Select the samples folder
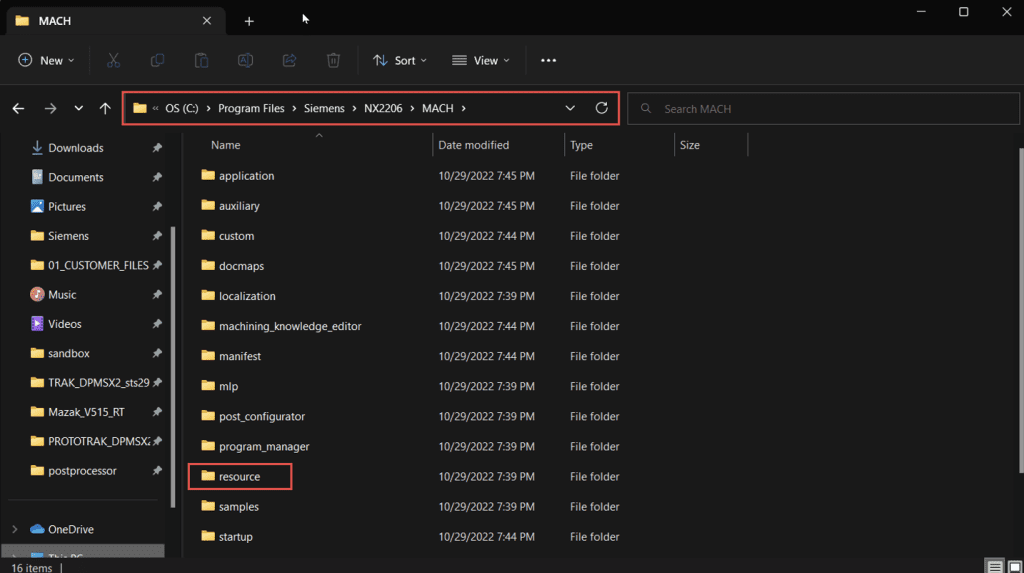This screenshot has width=1024, height=573. [x=230, y=506]
